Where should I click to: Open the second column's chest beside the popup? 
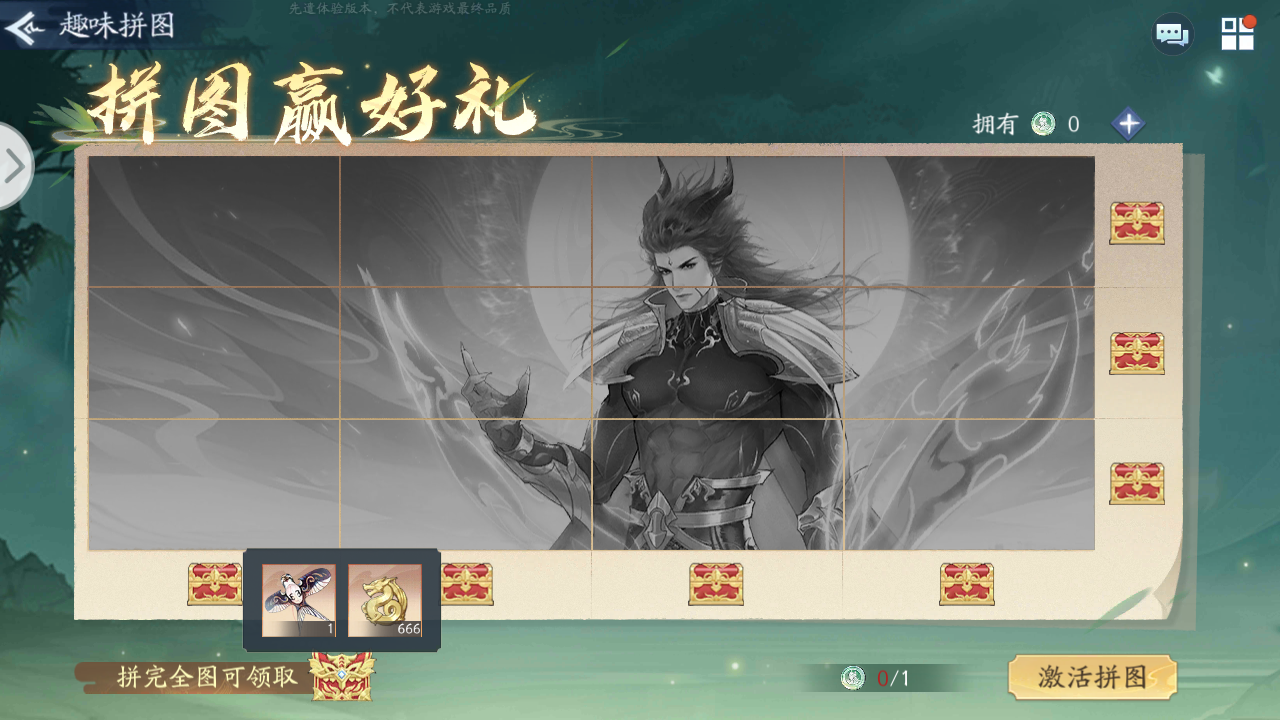[x=467, y=584]
